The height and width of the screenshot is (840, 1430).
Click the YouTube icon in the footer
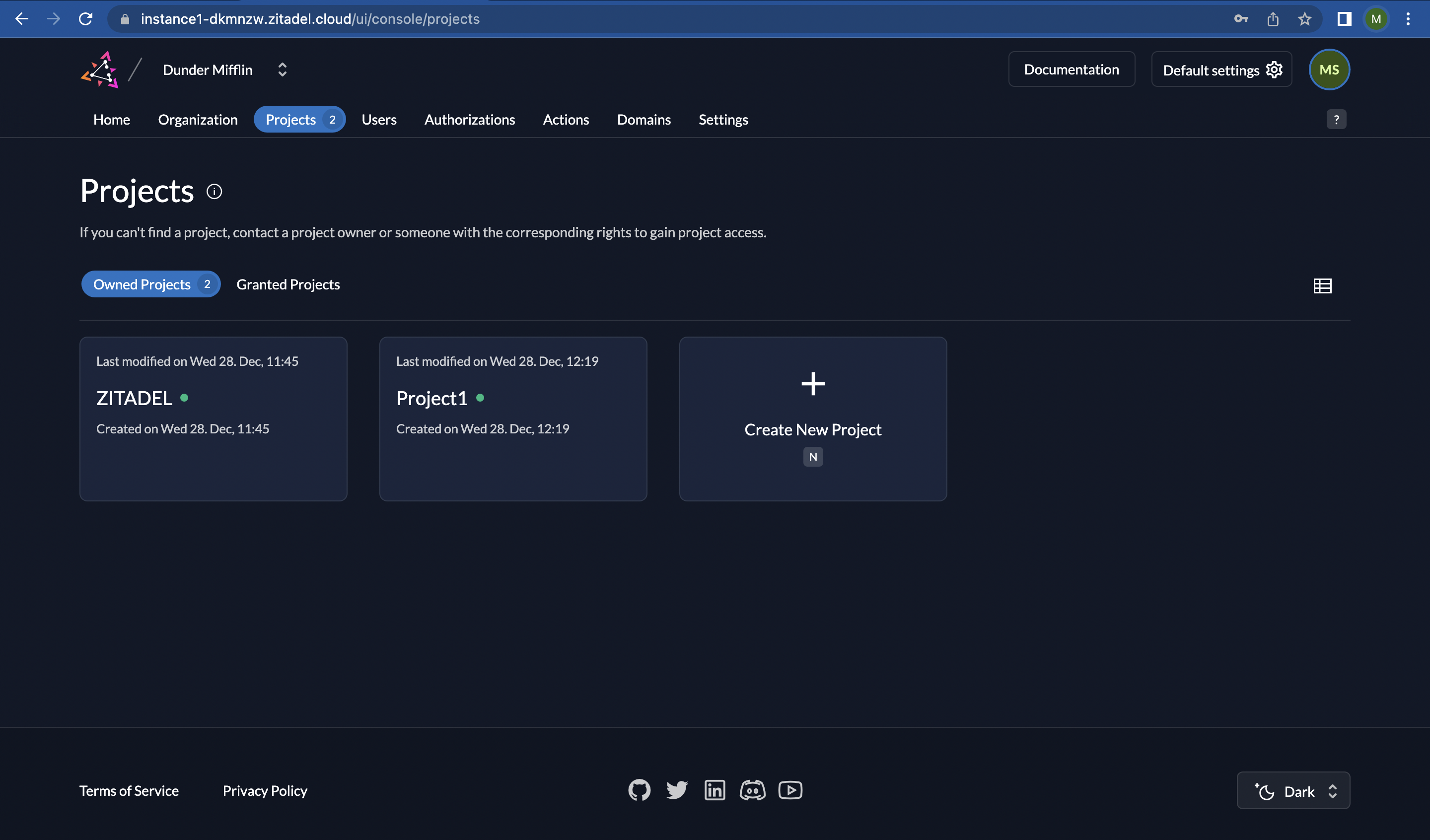(790, 790)
